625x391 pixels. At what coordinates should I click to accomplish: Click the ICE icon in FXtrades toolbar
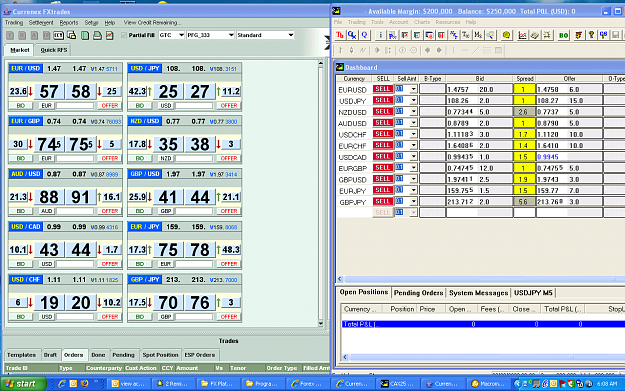pyautogui.click(x=59, y=35)
